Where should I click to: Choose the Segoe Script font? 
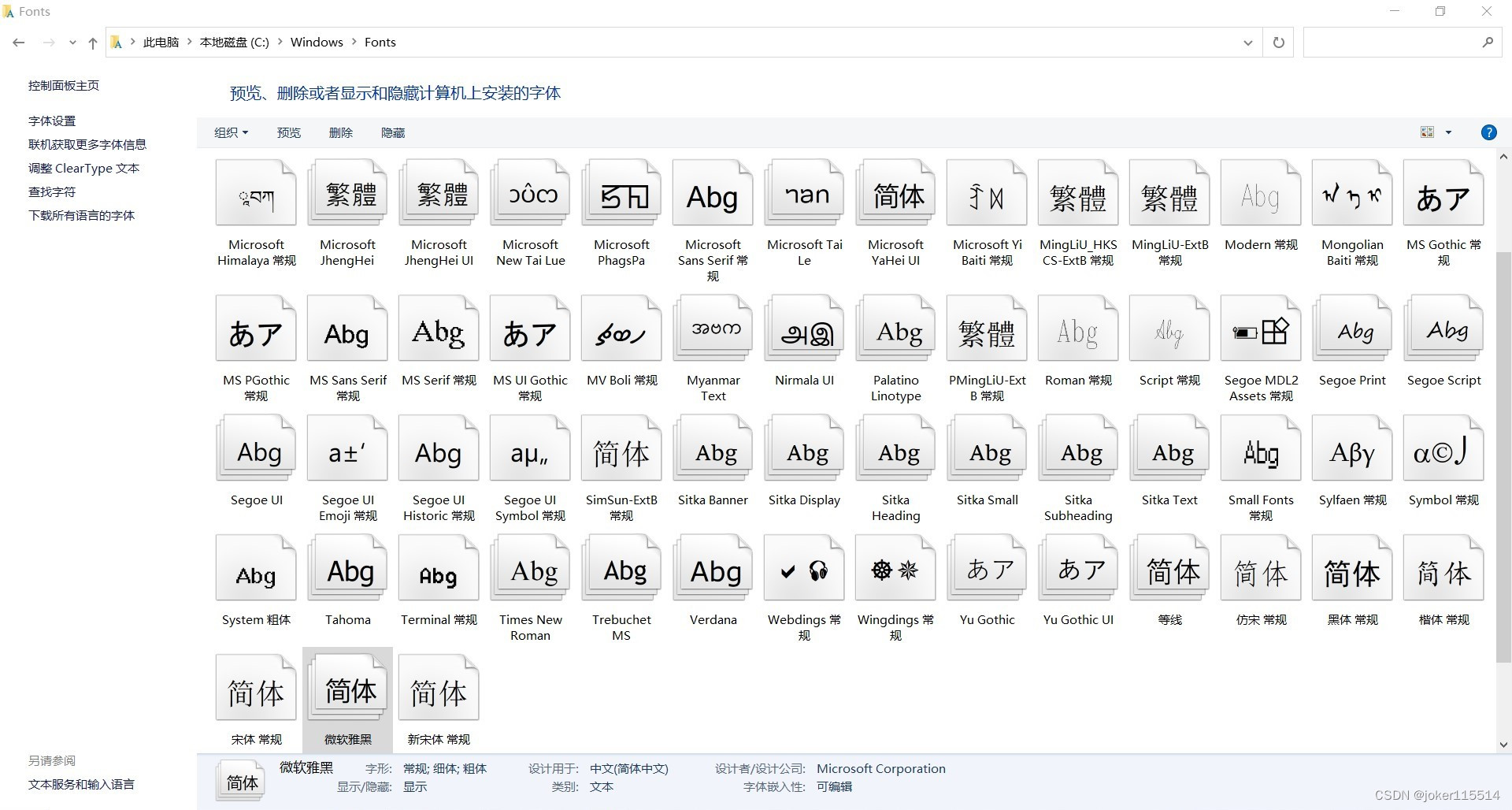click(x=1443, y=329)
